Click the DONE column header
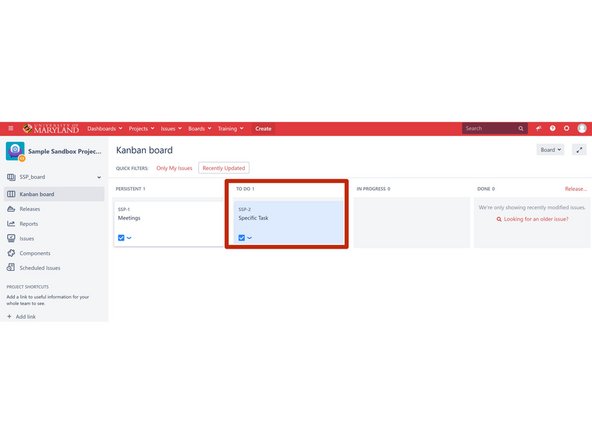 pos(486,189)
